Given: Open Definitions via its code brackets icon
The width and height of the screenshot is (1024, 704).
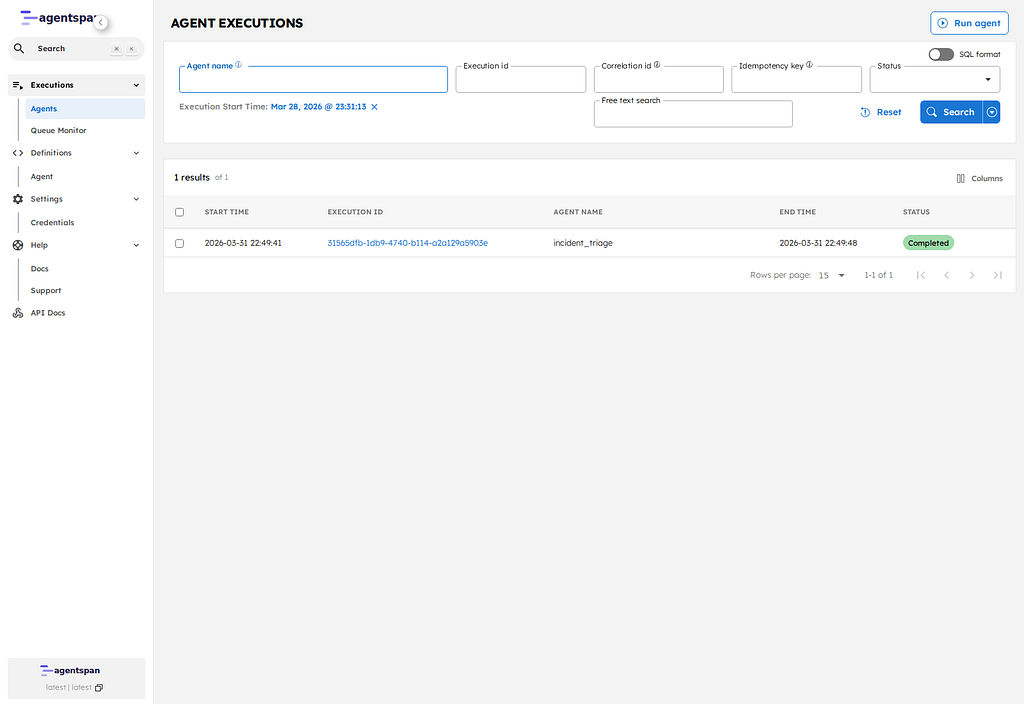Looking at the screenshot, I should (x=17, y=152).
